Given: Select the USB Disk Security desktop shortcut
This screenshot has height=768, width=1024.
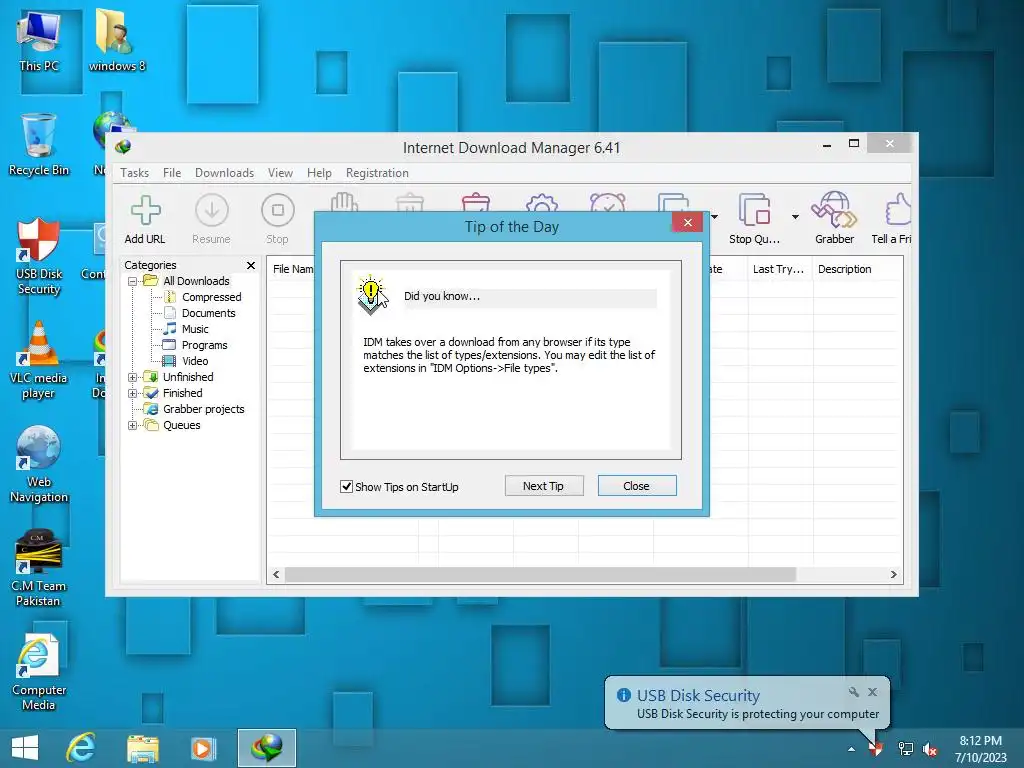Looking at the screenshot, I should [39, 257].
